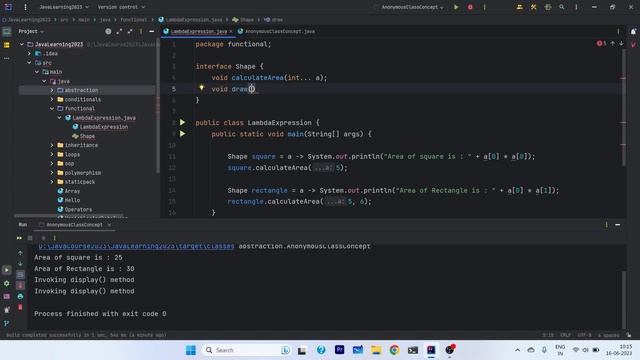
Task: Minimize the Run tool window
Action: pyautogui.click(x=618, y=224)
